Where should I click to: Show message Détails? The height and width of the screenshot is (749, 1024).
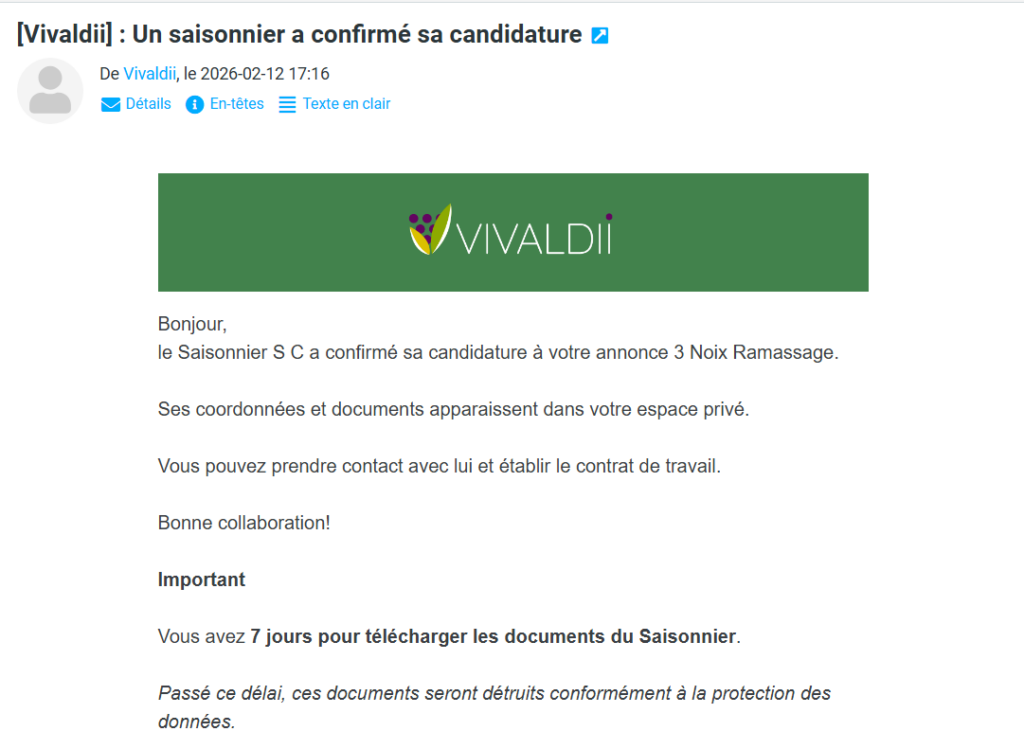[x=148, y=104]
